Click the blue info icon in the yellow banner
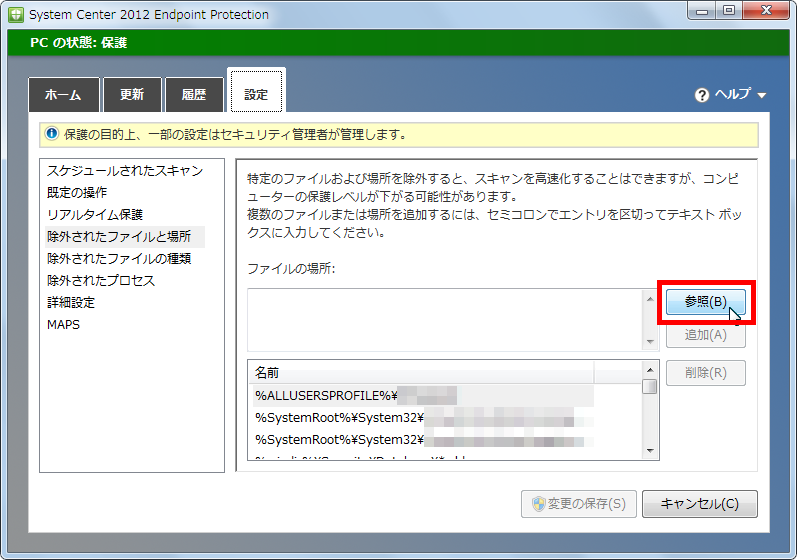The width and height of the screenshot is (797, 560). pos(51,134)
